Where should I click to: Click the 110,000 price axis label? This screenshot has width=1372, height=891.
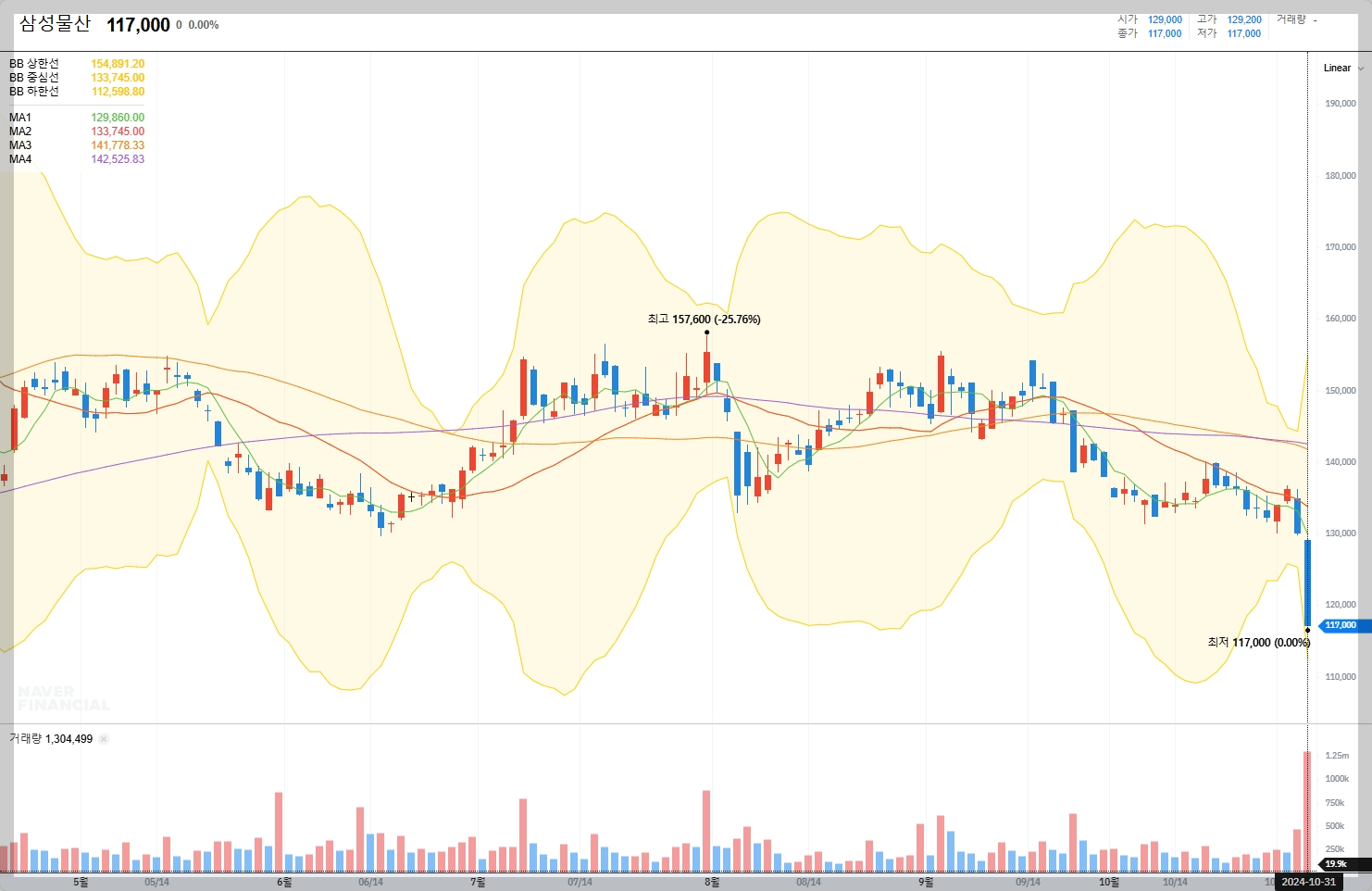pyautogui.click(x=1341, y=677)
